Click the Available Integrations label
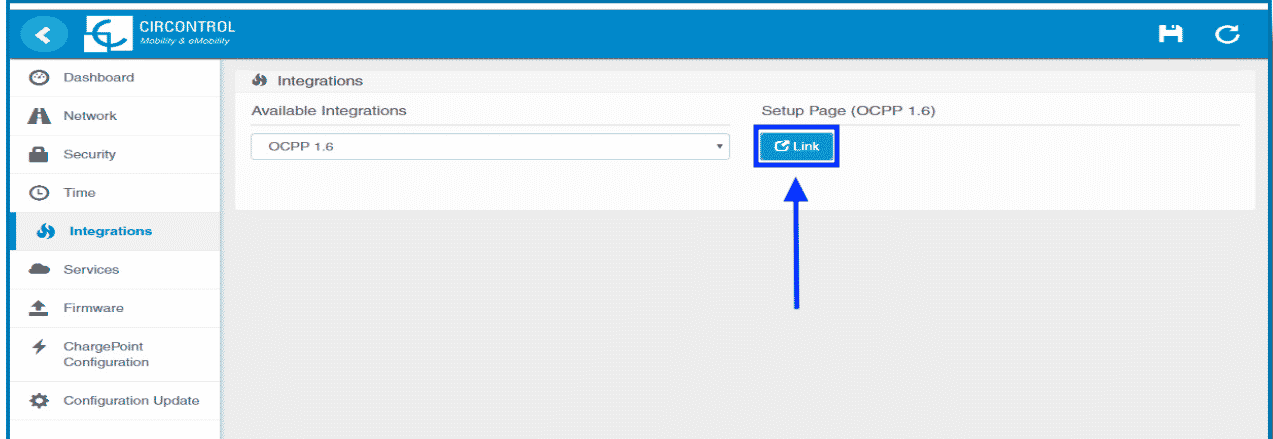Image resolution: width=1273 pixels, height=439 pixels. coord(329,111)
